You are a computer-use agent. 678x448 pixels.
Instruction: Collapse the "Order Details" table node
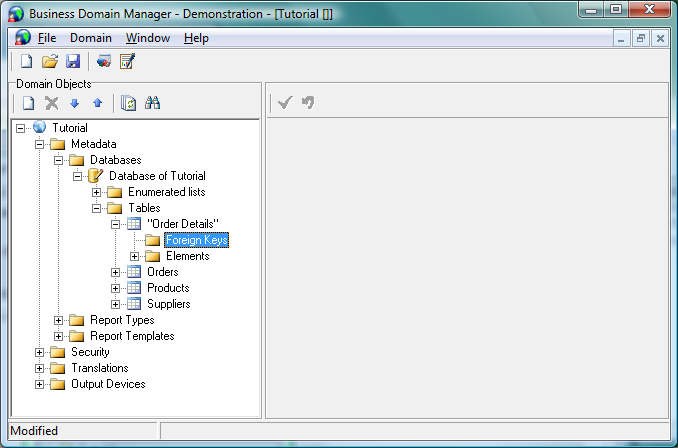[116, 224]
